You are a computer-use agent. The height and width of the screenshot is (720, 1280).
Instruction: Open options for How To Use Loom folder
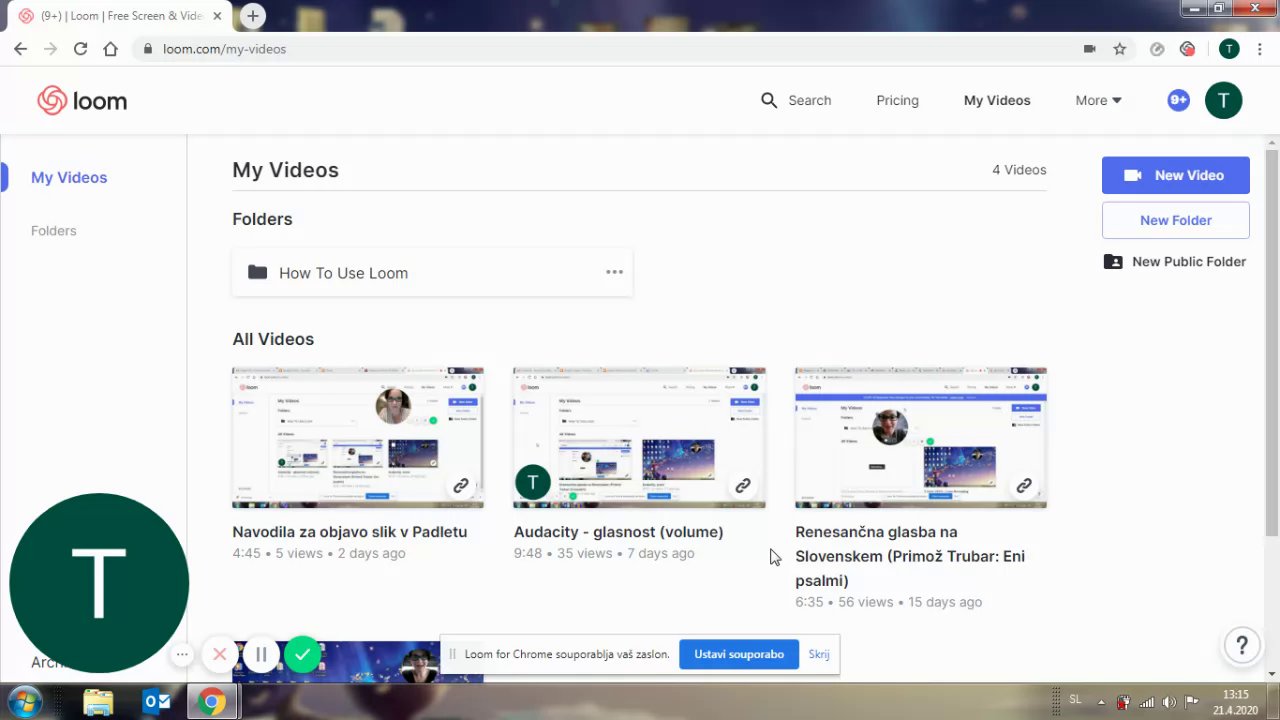click(614, 272)
